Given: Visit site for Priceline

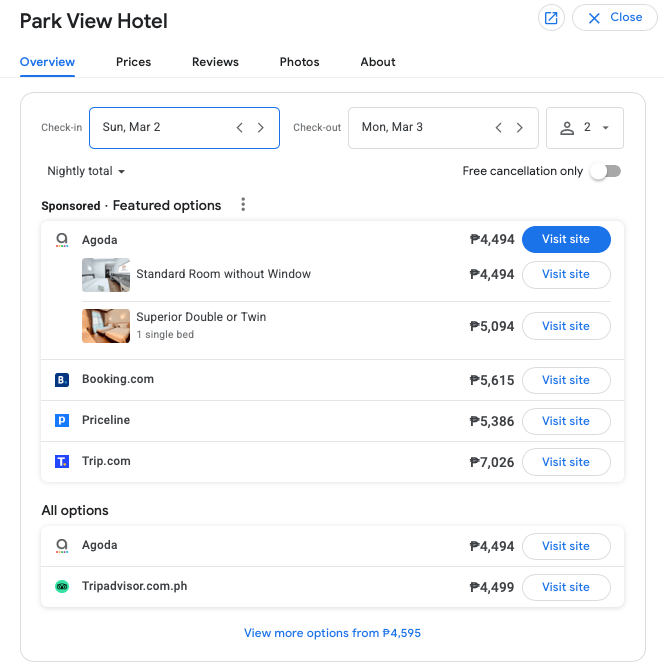Looking at the screenshot, I should 566,421.
